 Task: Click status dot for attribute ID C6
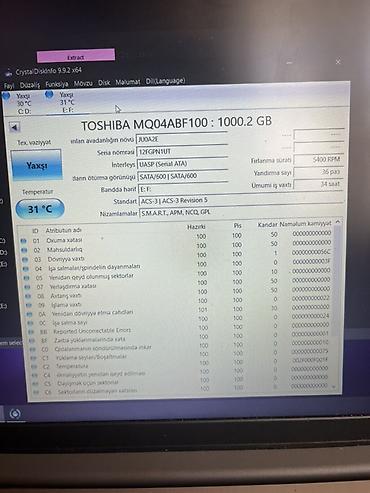(x=36, y=393)
